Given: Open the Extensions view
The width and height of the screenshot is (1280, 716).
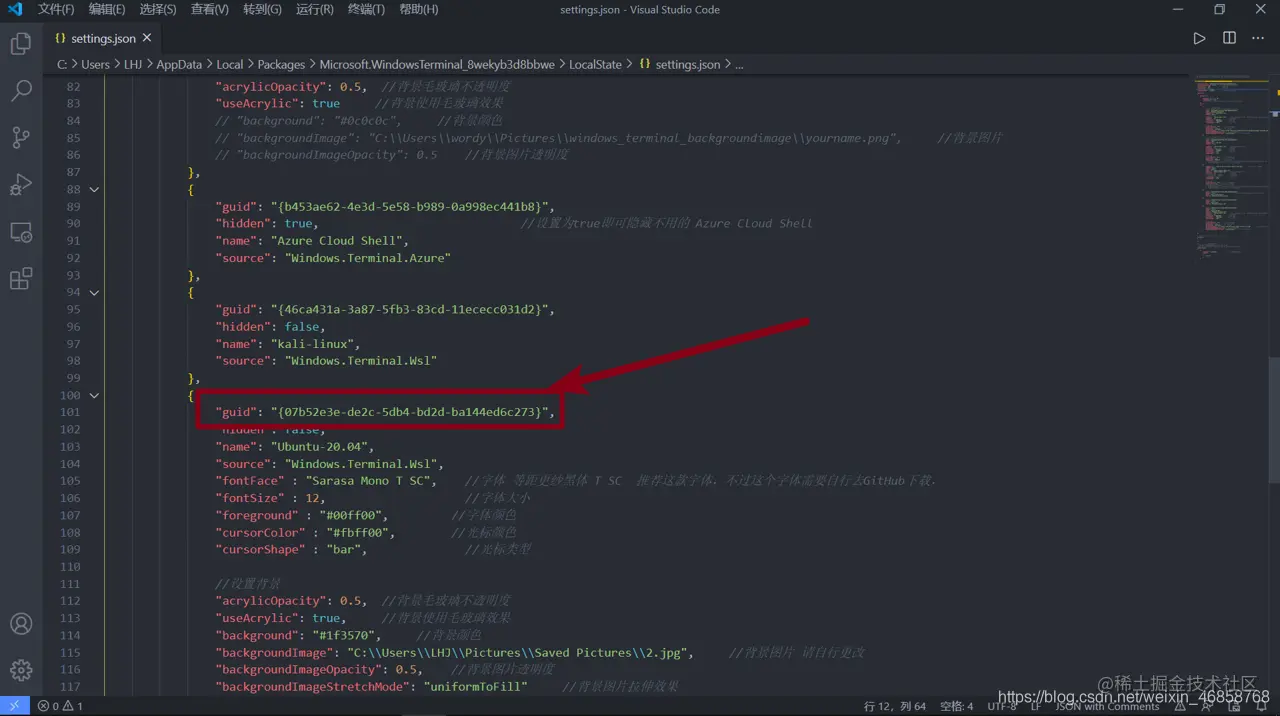Looking at the screenshot, I should [21, 279].
